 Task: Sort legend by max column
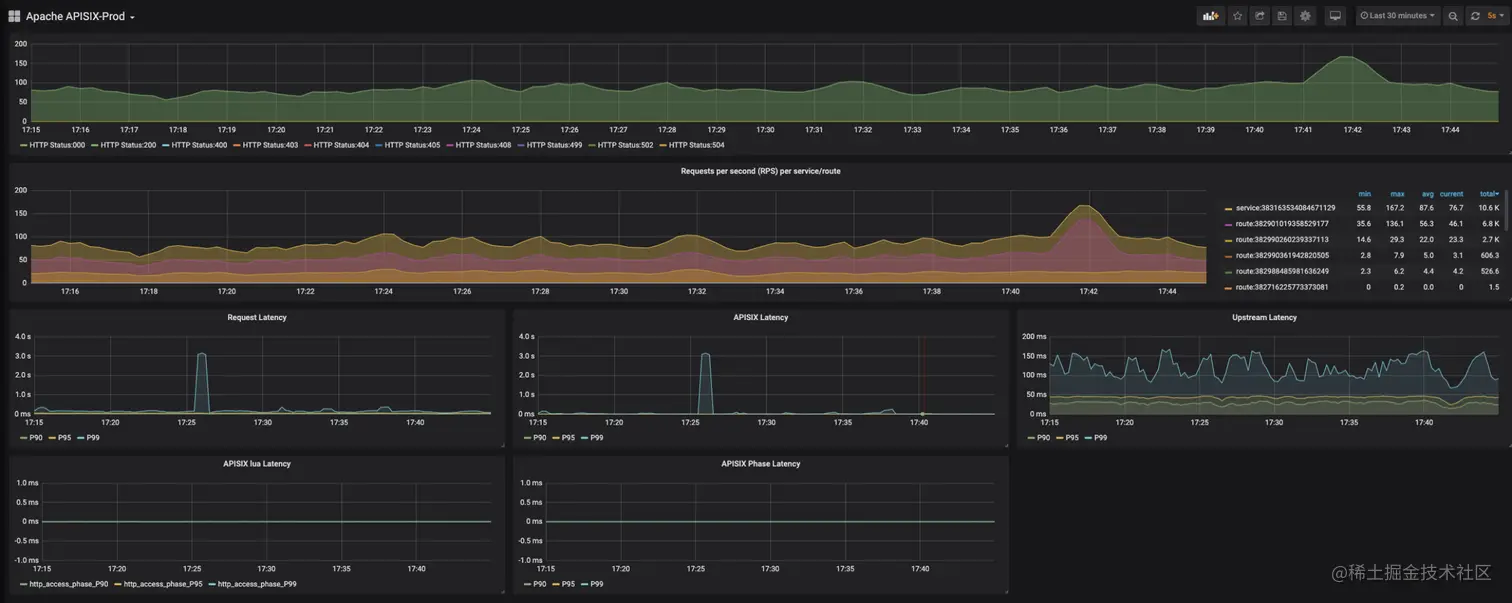(1397, 194)
